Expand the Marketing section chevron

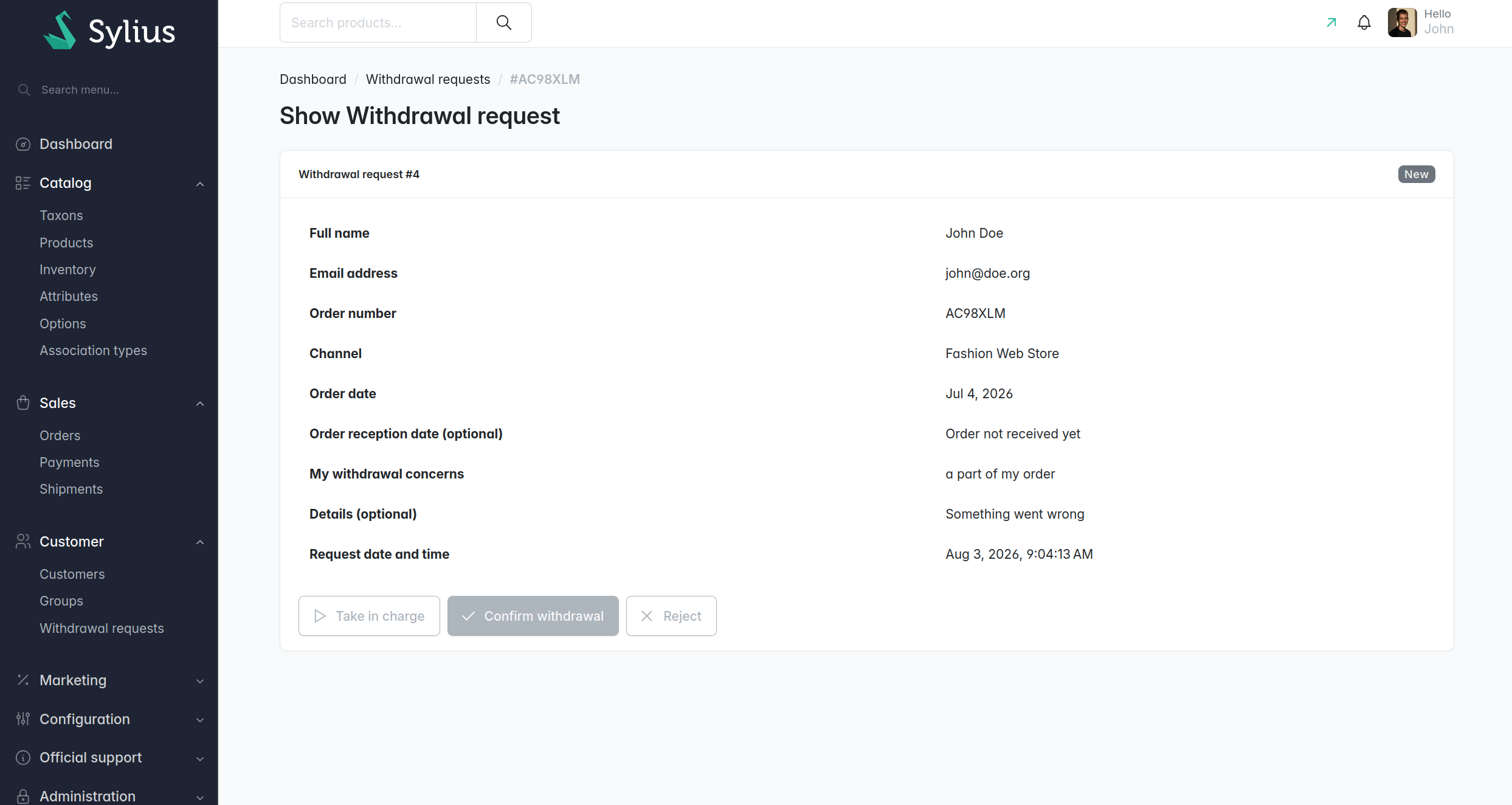click(x=200, y=681)
